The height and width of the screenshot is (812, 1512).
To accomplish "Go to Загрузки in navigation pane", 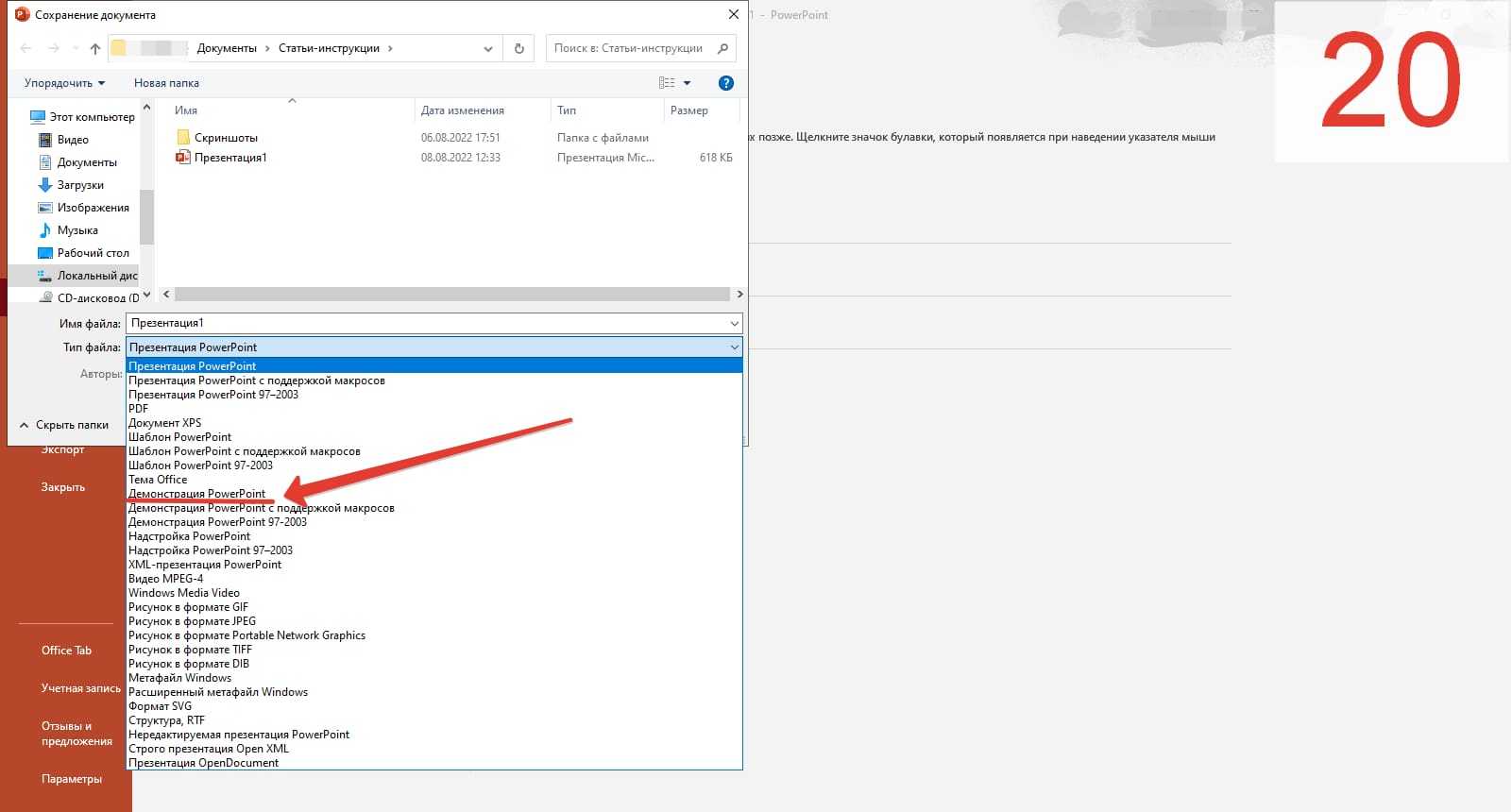I will tap(80, 185).
